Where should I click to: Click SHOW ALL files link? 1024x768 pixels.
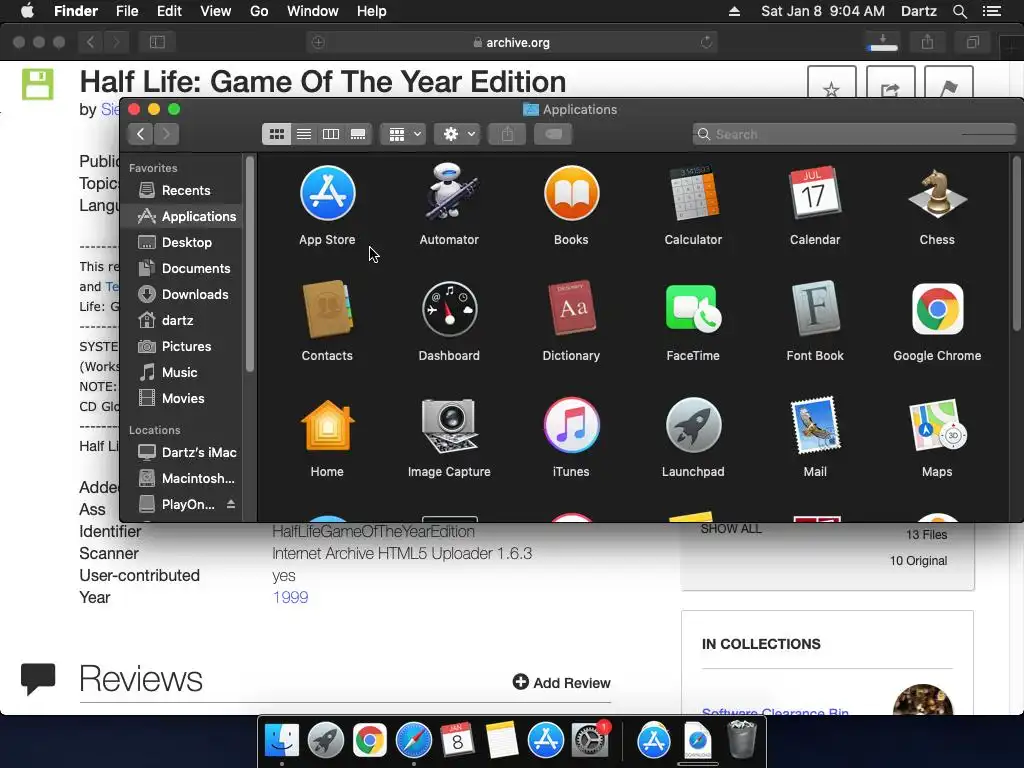pyautogui.click(x=731, y=529)
